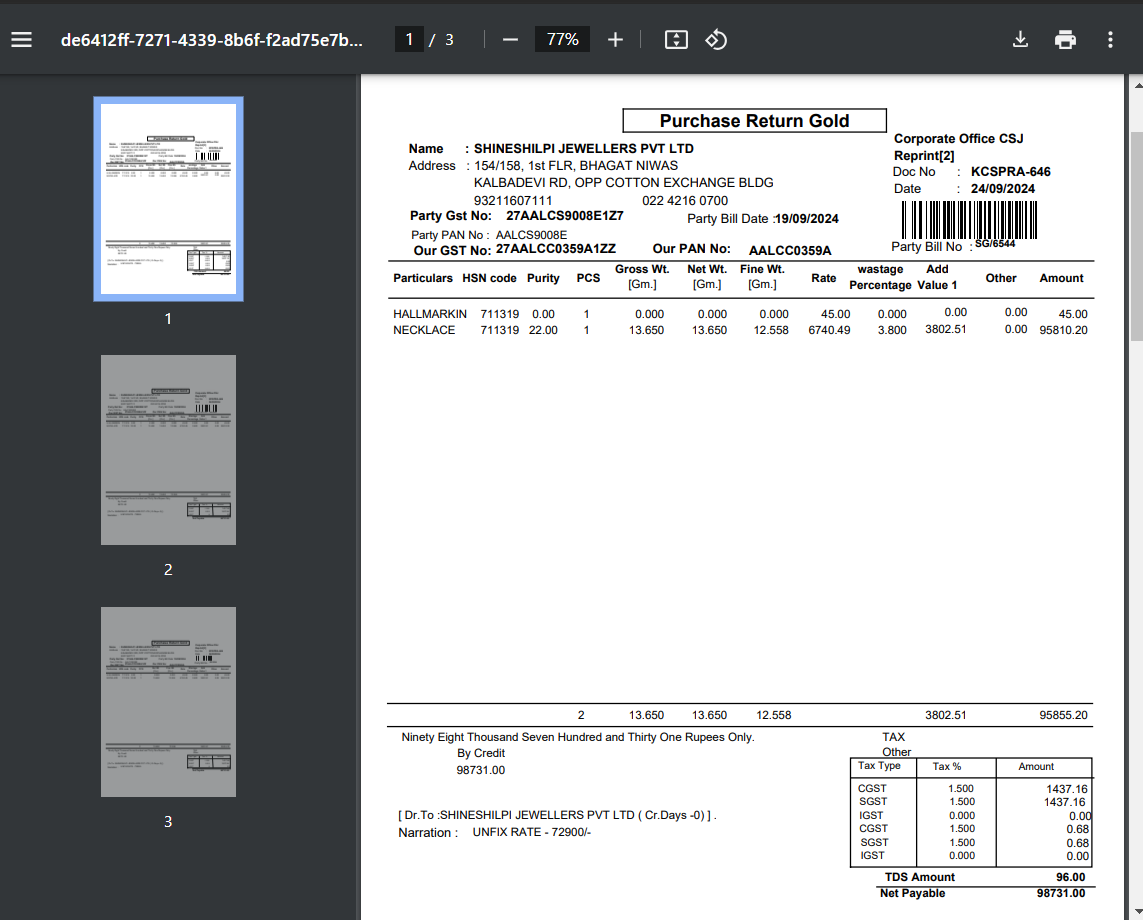Click the "Purity" column header

[543, 278]
